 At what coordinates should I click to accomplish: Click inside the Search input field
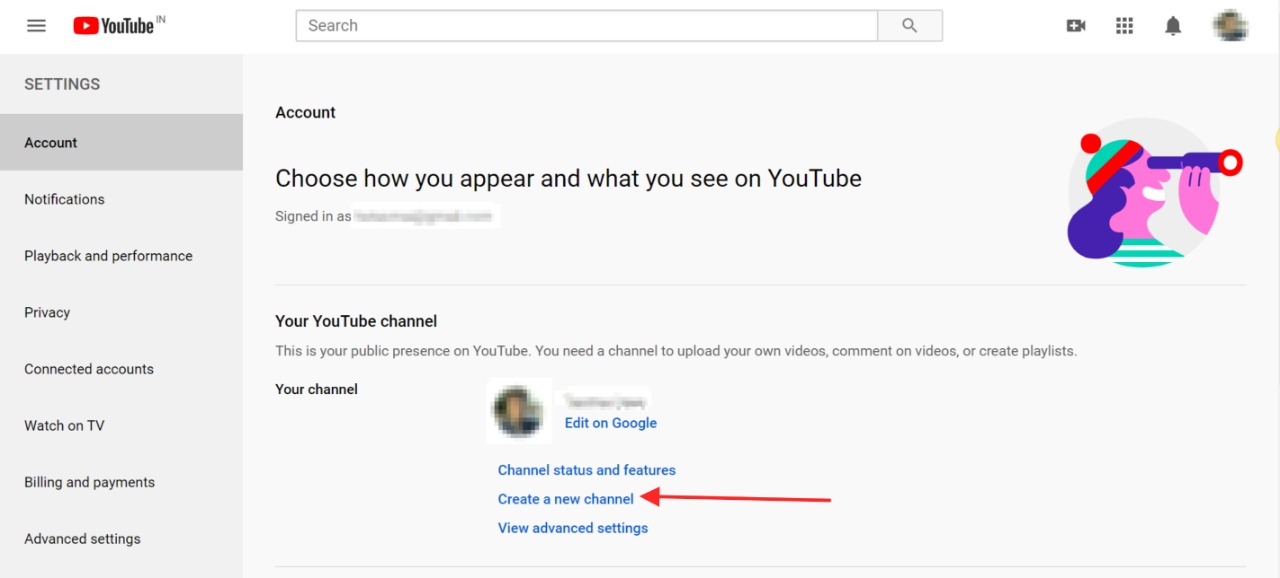[585, 25]
